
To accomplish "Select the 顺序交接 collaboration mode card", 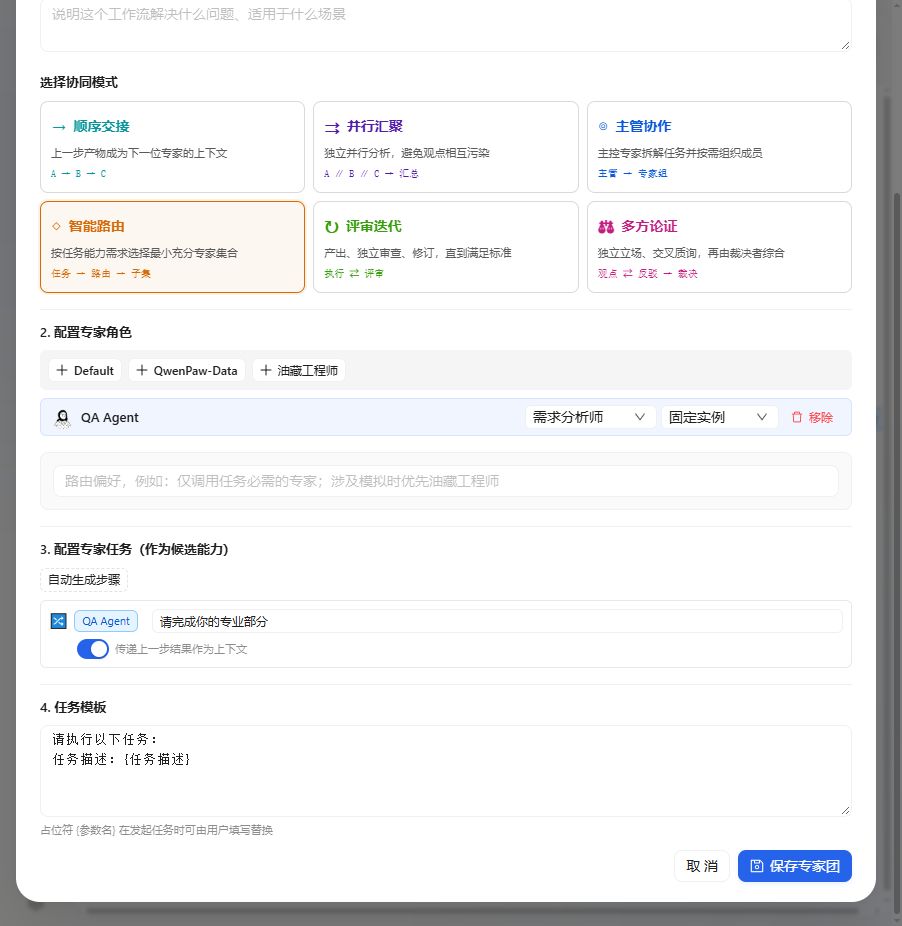I will (x=172, y=147).
